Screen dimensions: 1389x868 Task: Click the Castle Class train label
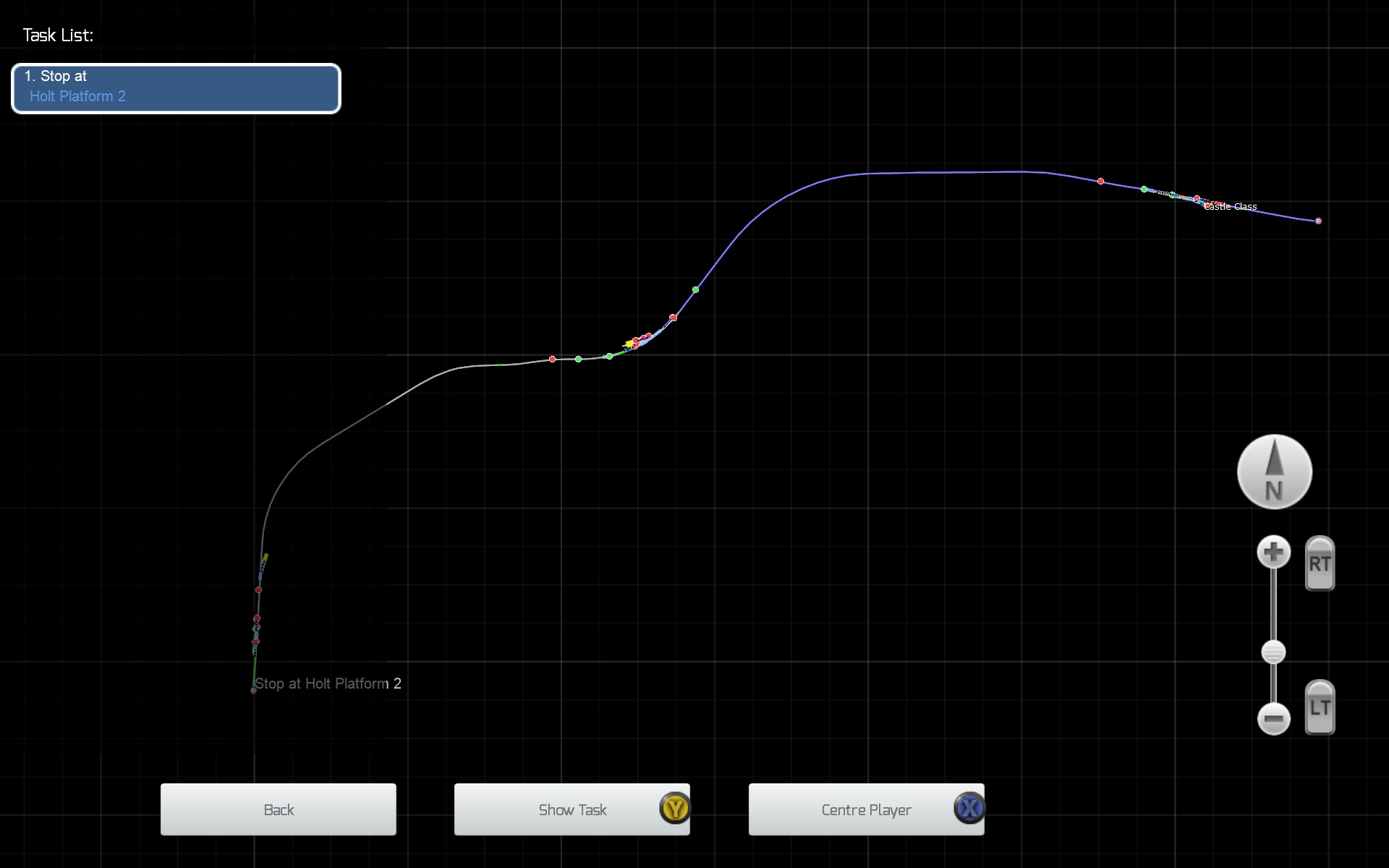click(x=1231, y=207)
